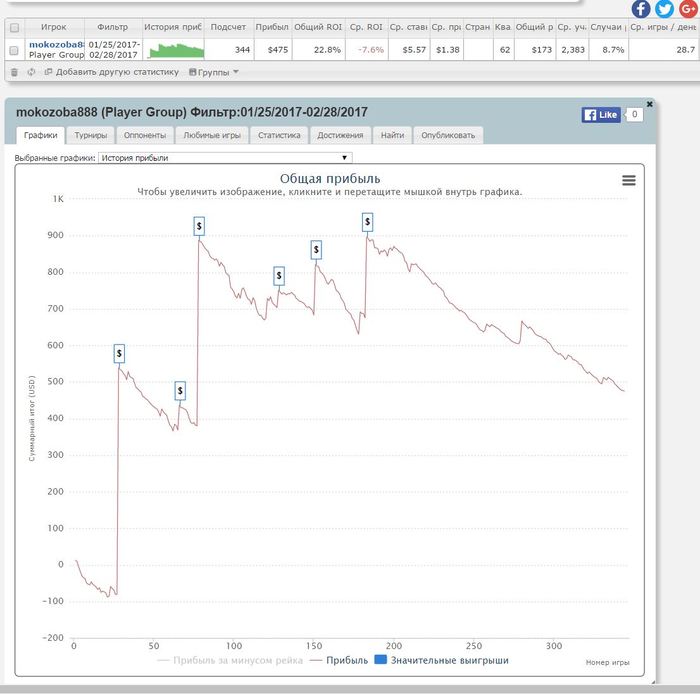Sort by Игрок column header
700x694 pixels.
(x=54, y=27)
